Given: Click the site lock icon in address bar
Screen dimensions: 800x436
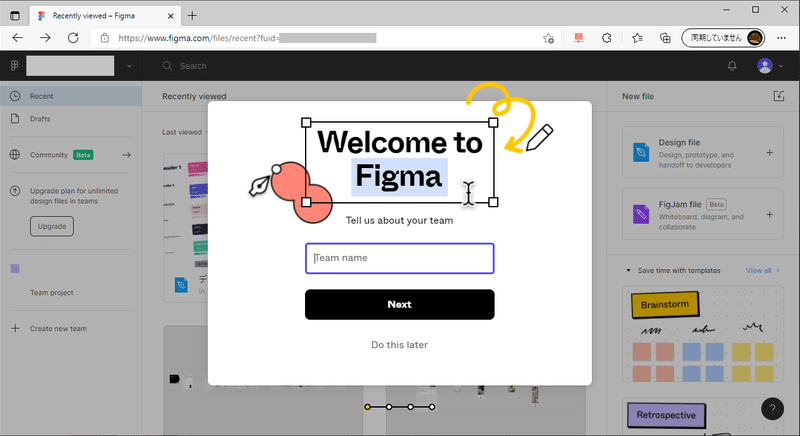Looking at the screenshot, I should 105,38.
